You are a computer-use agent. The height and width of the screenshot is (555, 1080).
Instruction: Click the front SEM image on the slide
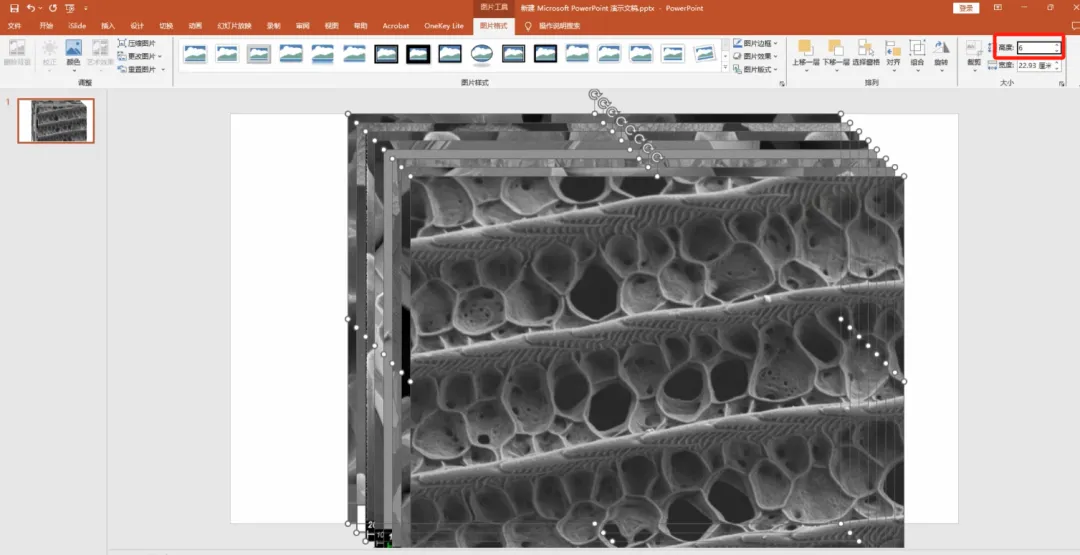tap(657, 362)
